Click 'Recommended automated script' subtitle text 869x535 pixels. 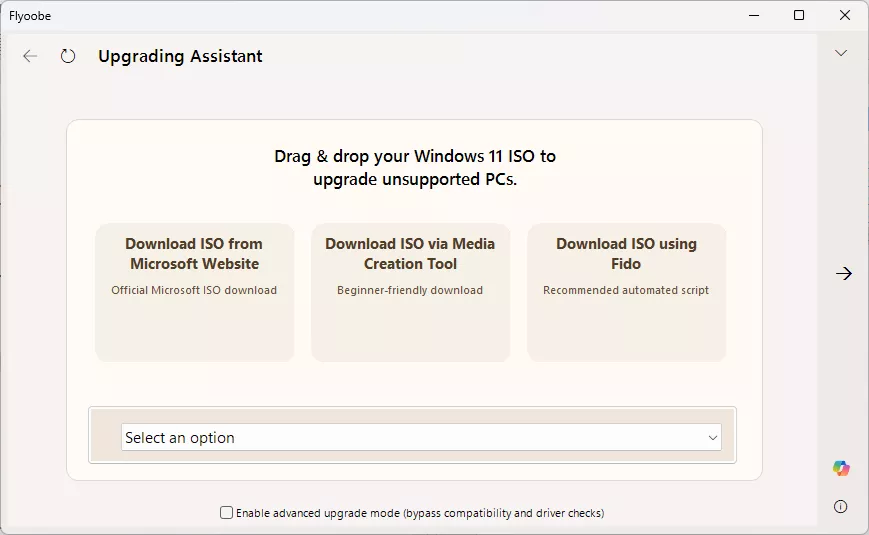pyautogui.click(x=626, y=290)
